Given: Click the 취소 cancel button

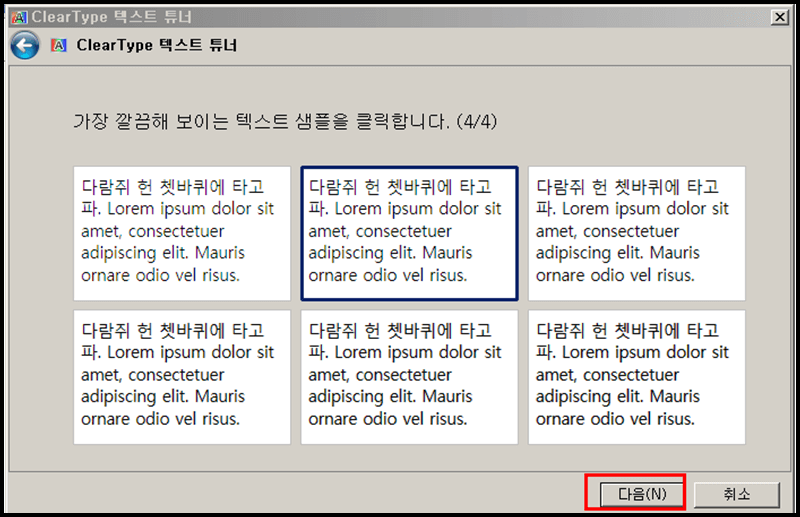Looking at the screenshot, I should tap(737, 494).
